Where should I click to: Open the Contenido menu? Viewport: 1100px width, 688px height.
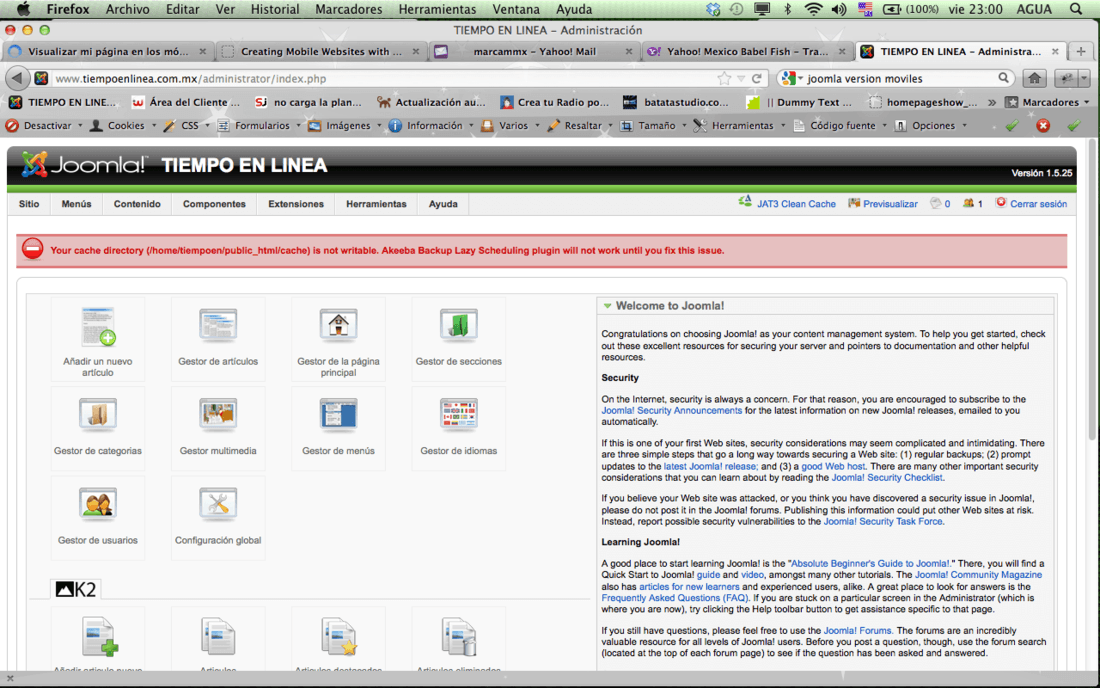tap(137, 204)
